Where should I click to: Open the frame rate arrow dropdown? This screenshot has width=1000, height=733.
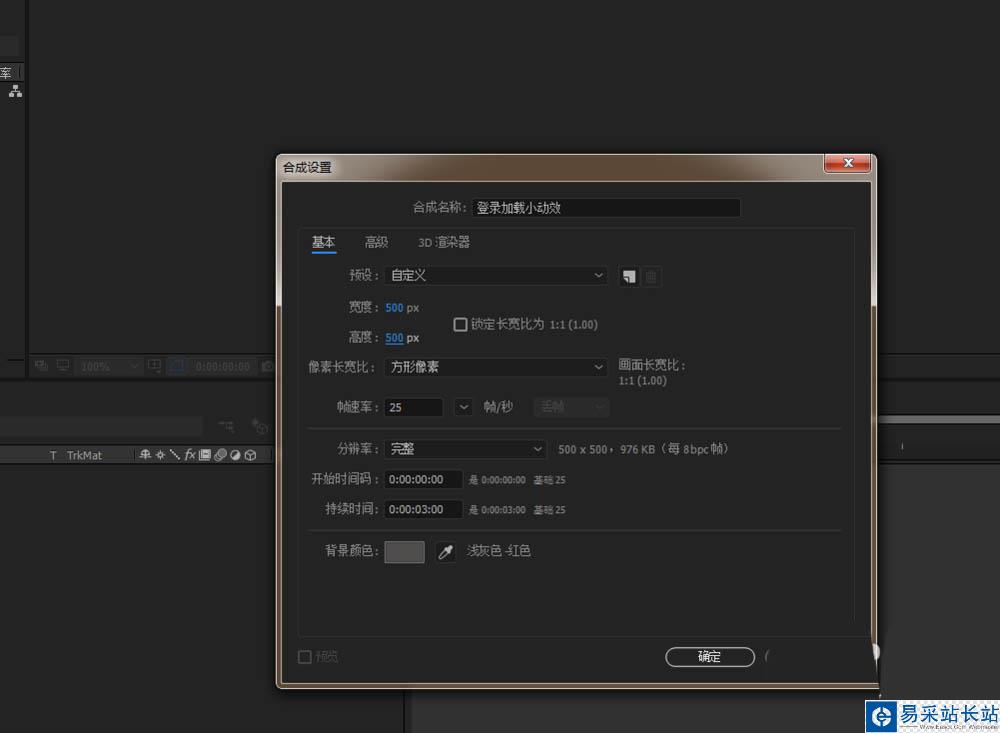click(x=464, y=407)
